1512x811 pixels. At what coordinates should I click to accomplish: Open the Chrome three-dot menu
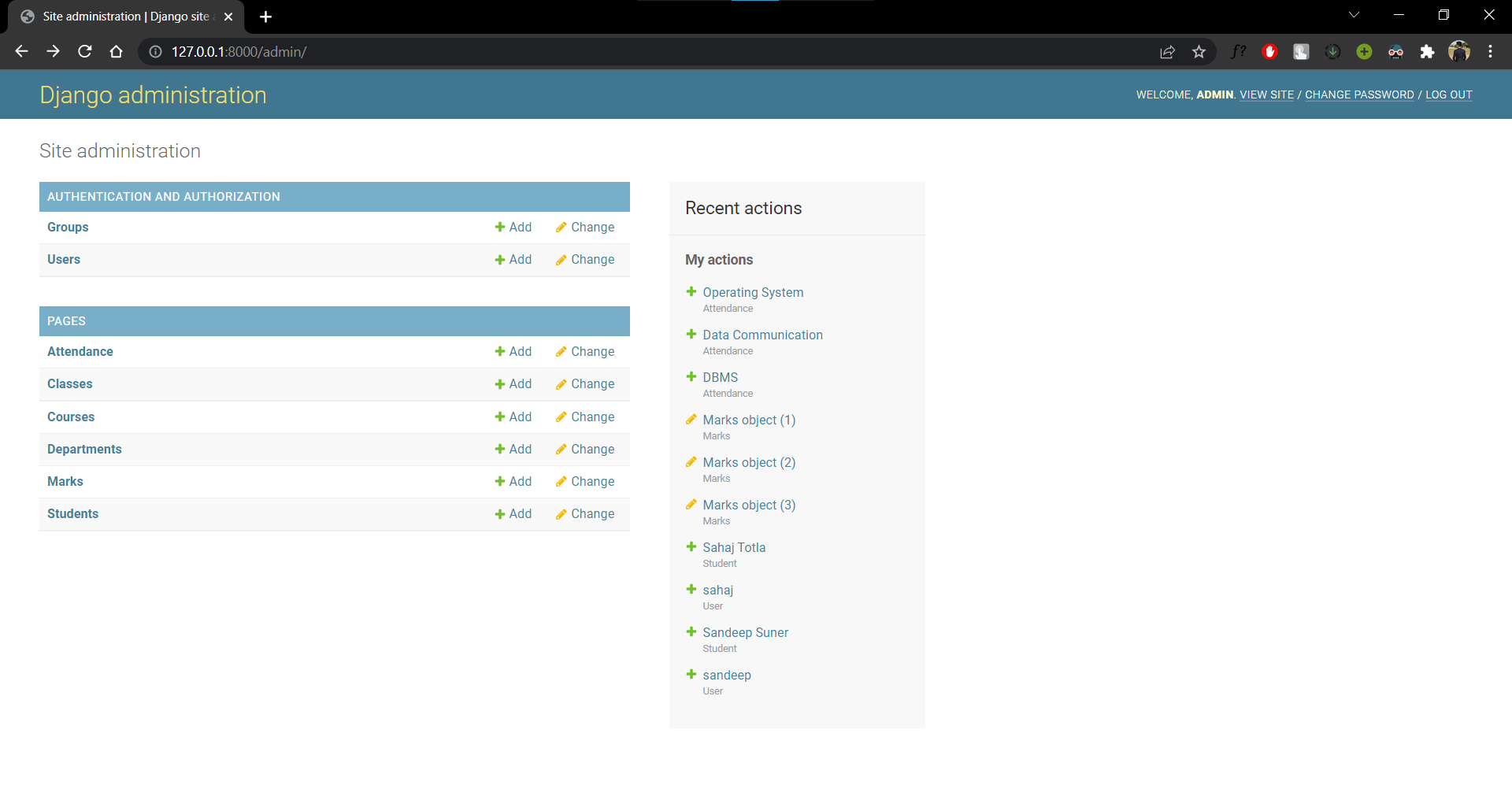pyautogui.click(x=1491, y=51)
